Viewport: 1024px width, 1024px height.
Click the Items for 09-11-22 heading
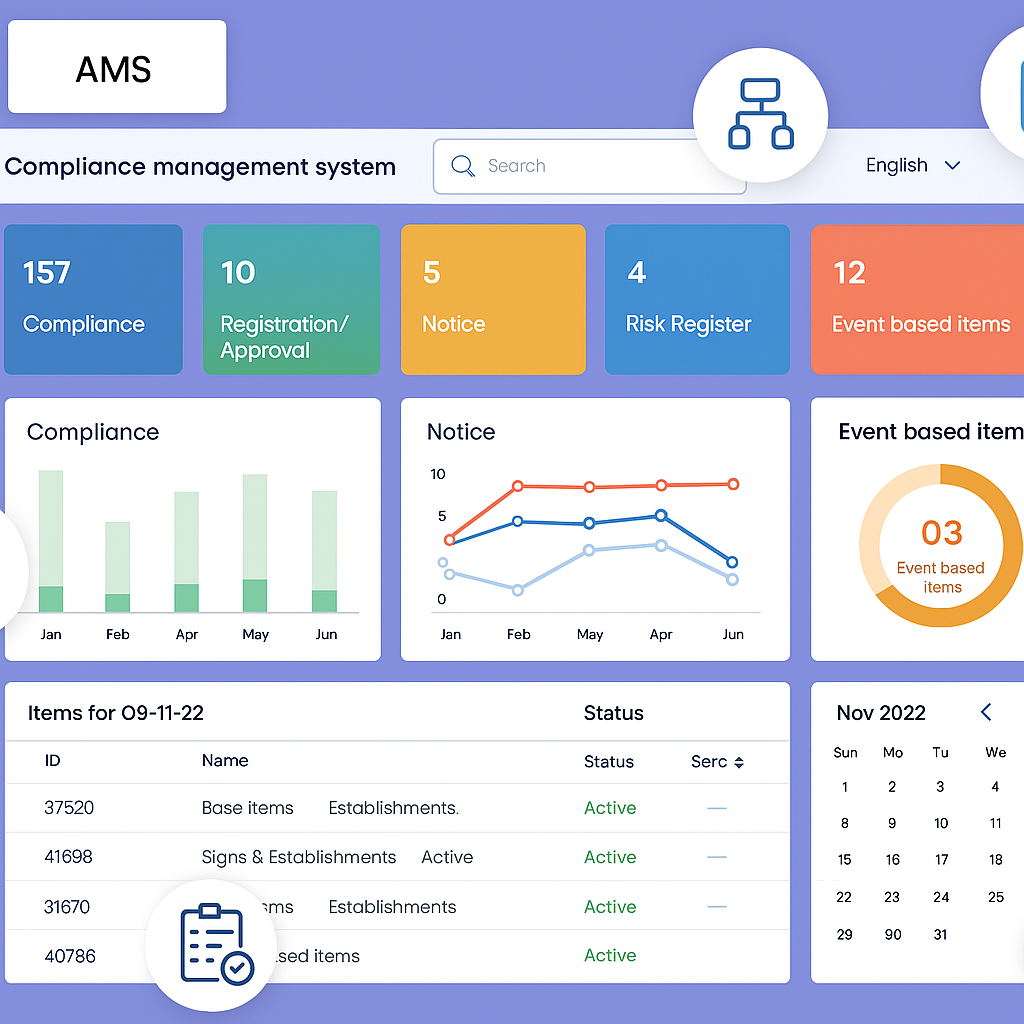[116, 712]
